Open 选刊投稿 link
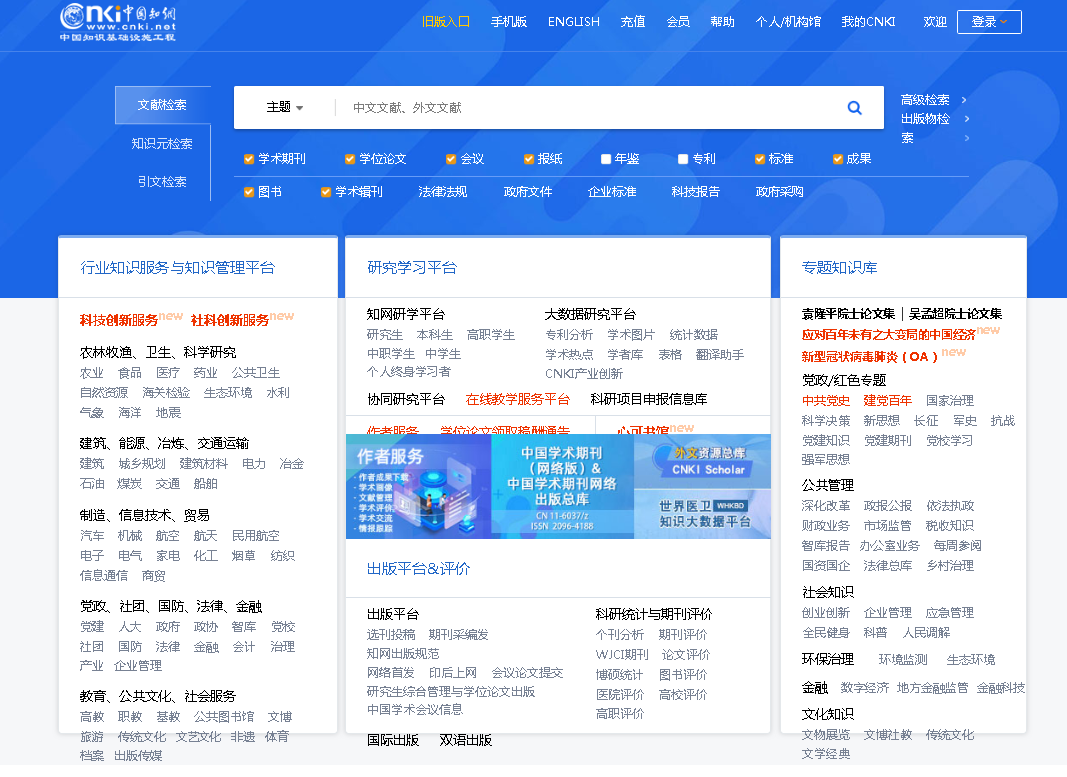The height and width of the screenshot is (777, 1067). 391,635
